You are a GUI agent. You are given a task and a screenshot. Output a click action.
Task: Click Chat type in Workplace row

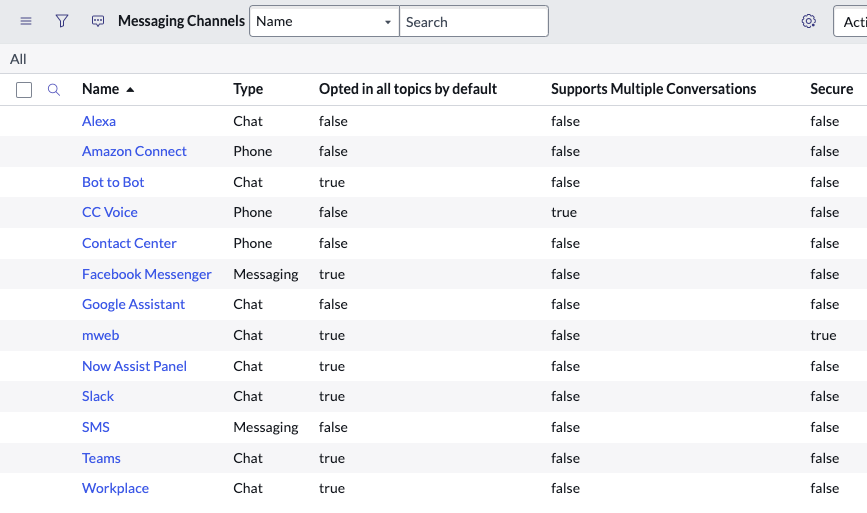(x=248, y=488)
